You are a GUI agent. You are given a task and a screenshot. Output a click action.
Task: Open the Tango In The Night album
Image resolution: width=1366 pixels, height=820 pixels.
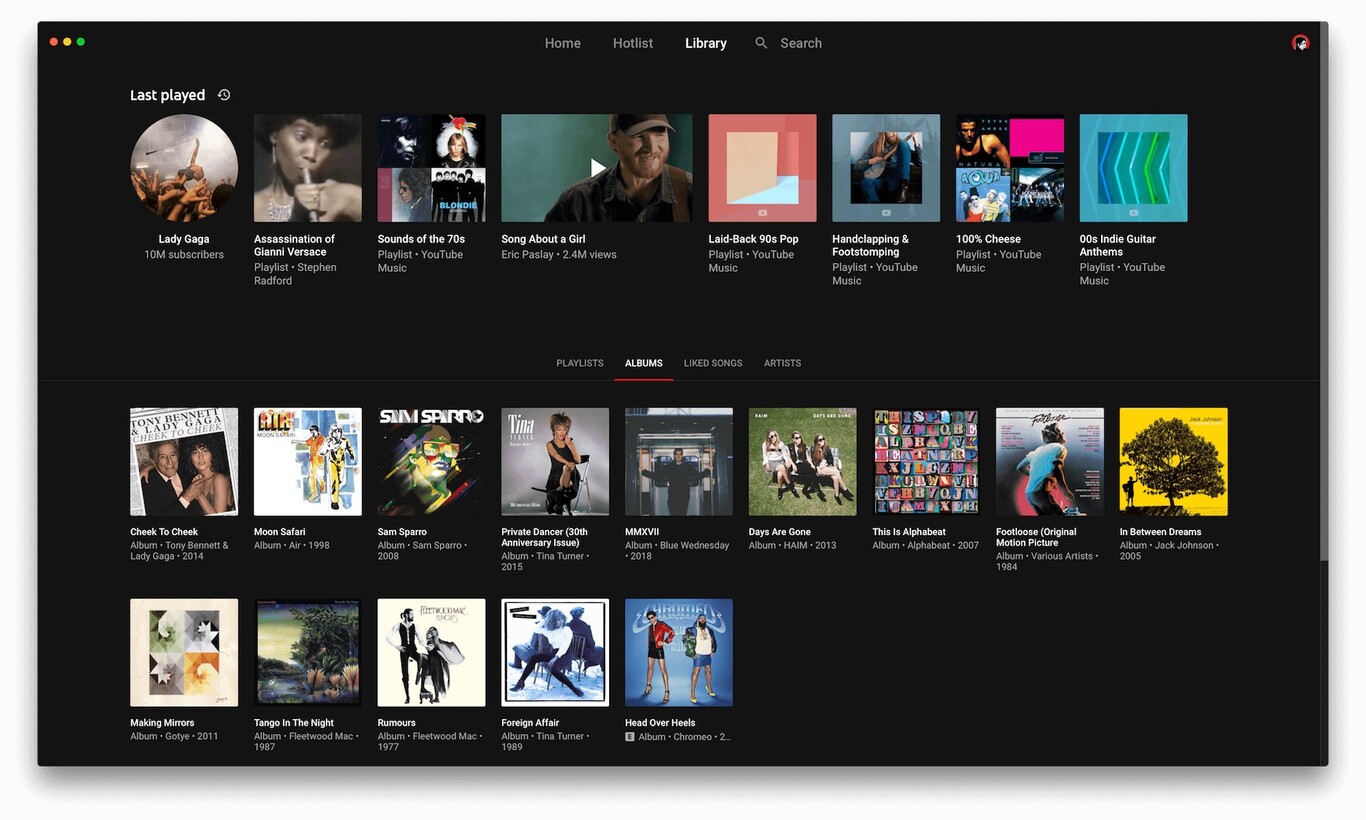307,652
